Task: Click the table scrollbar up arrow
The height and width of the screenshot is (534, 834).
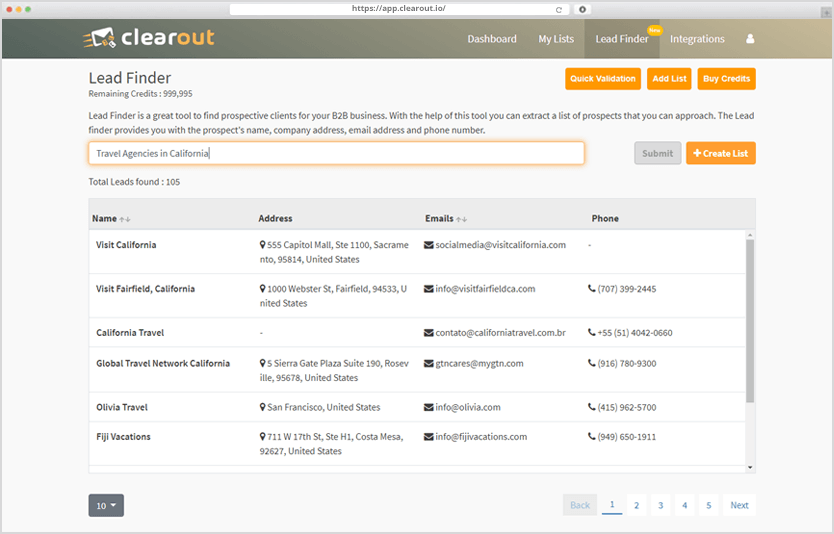Action: (x=750, y=235)
